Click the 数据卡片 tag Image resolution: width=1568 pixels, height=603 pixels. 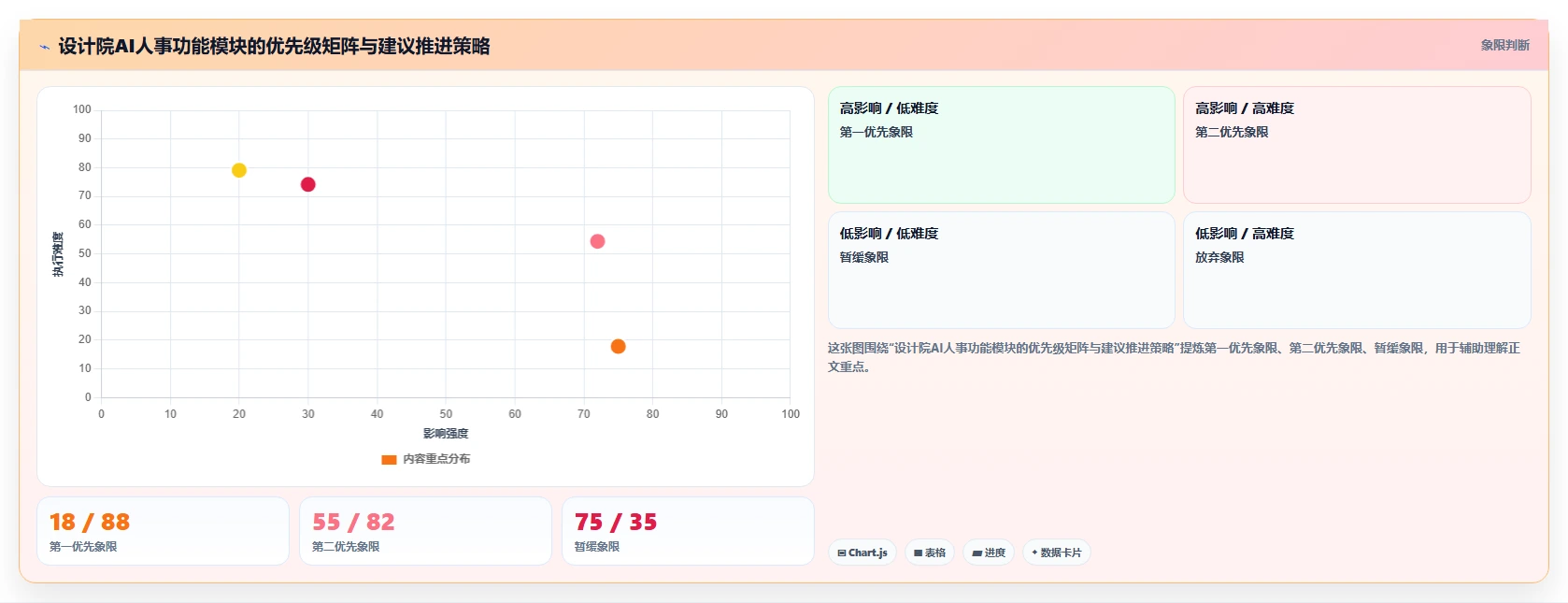[x=1057, y=553]
